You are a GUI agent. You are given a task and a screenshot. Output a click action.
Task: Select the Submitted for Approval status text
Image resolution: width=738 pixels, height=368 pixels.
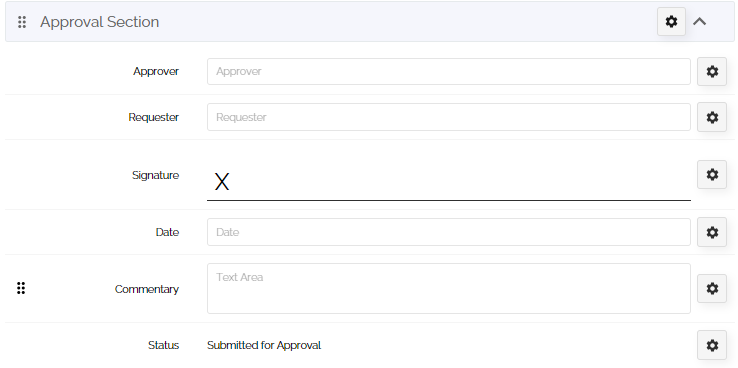pyautogui.click(x=264, y=345)
